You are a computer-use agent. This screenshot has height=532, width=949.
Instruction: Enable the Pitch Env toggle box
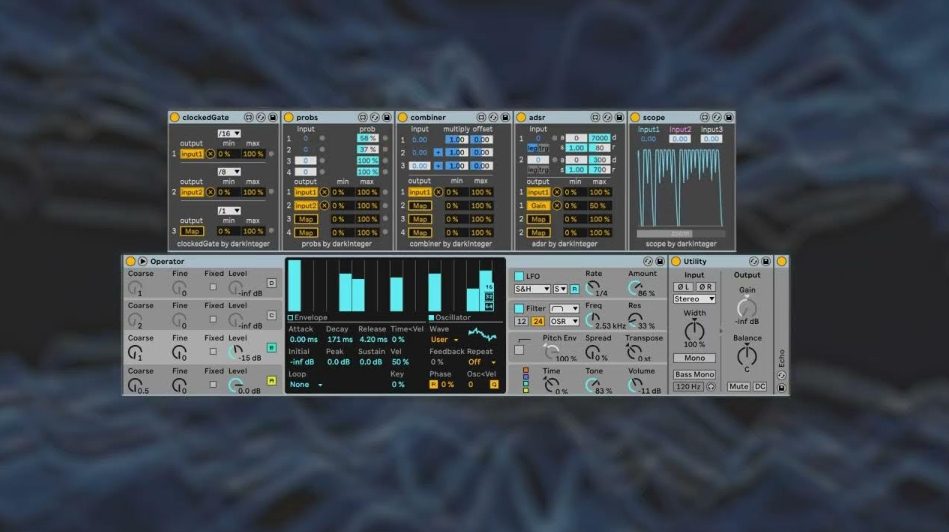coord(519,349)
